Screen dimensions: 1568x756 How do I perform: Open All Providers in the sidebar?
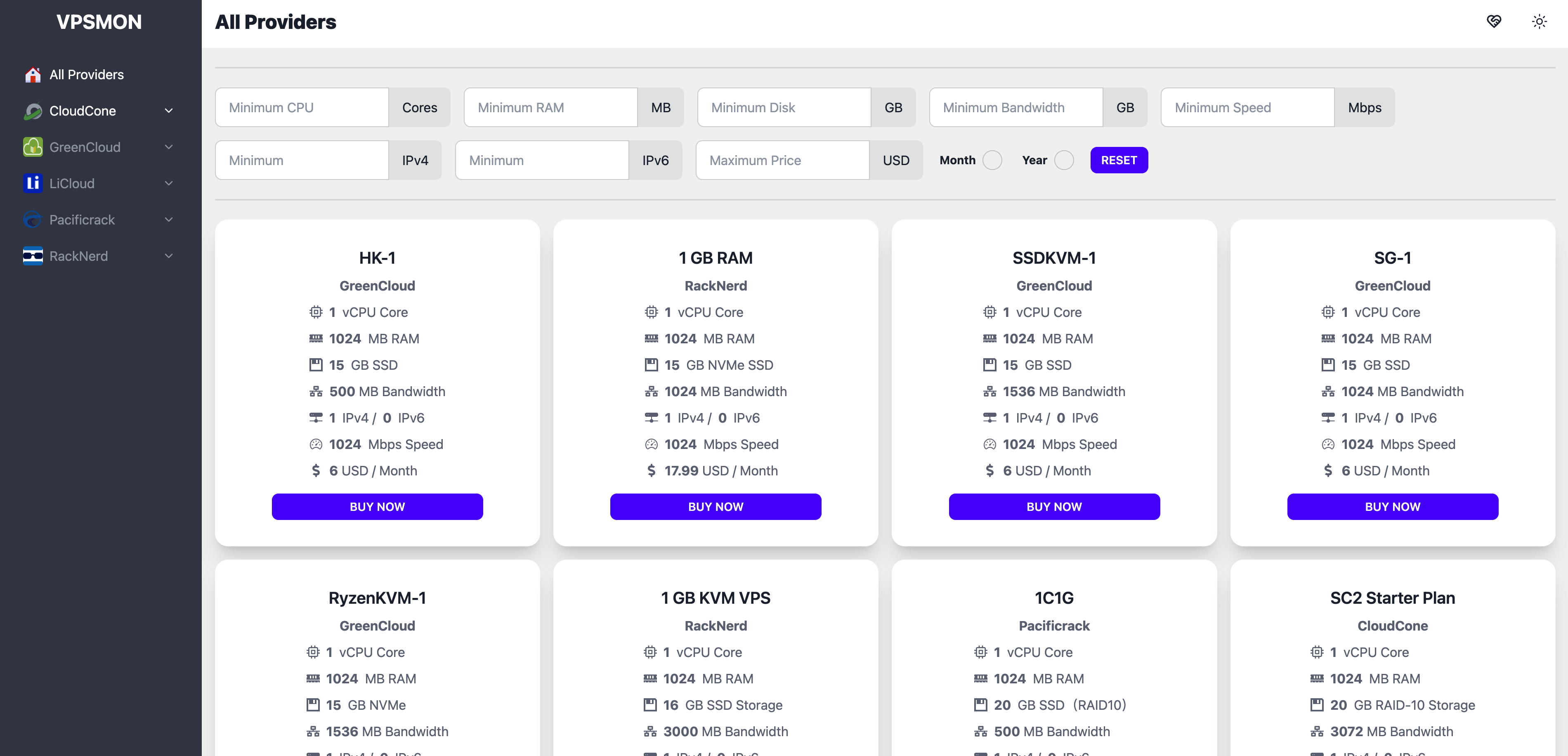(100, 74)
